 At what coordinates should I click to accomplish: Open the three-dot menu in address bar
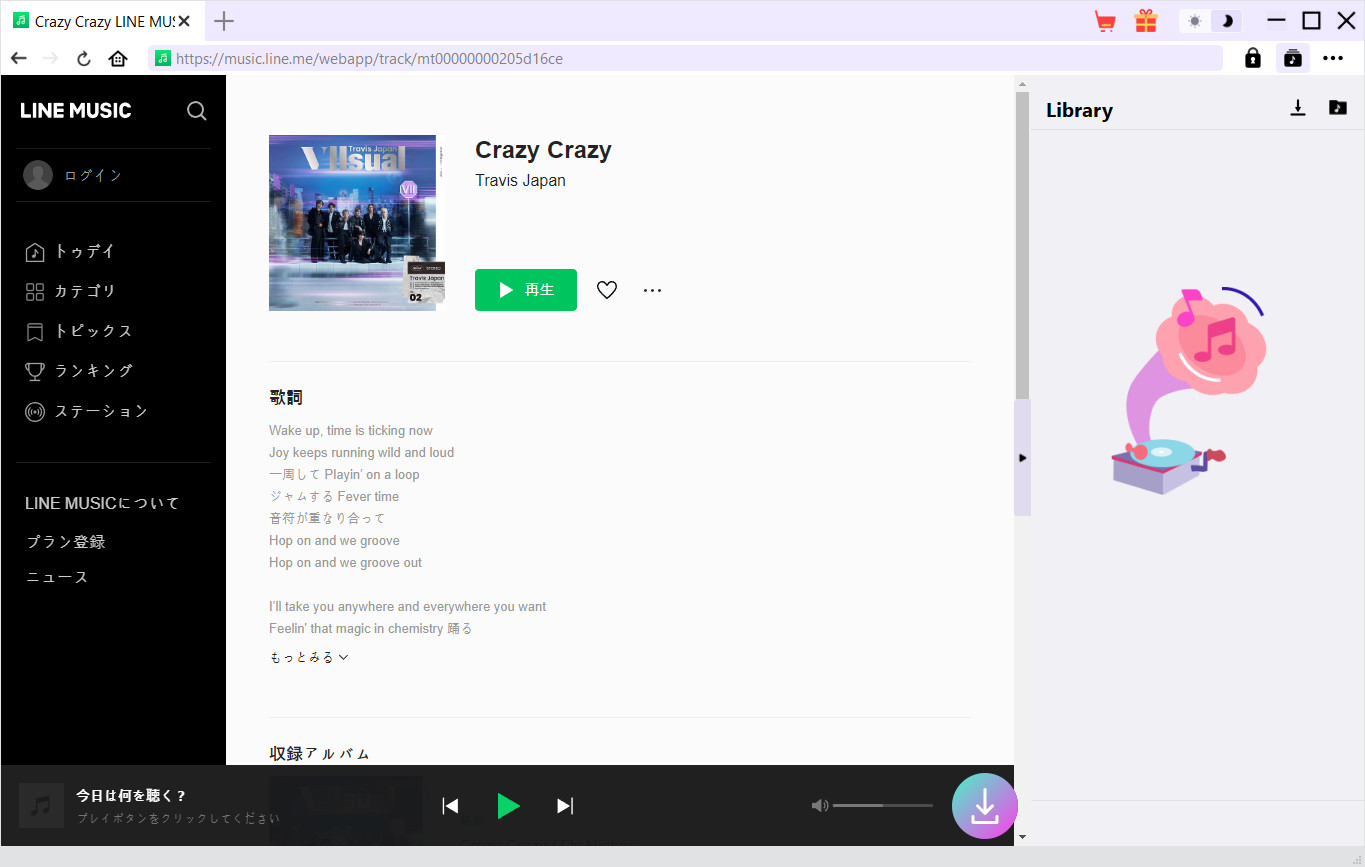click(x=1333, y=58)
